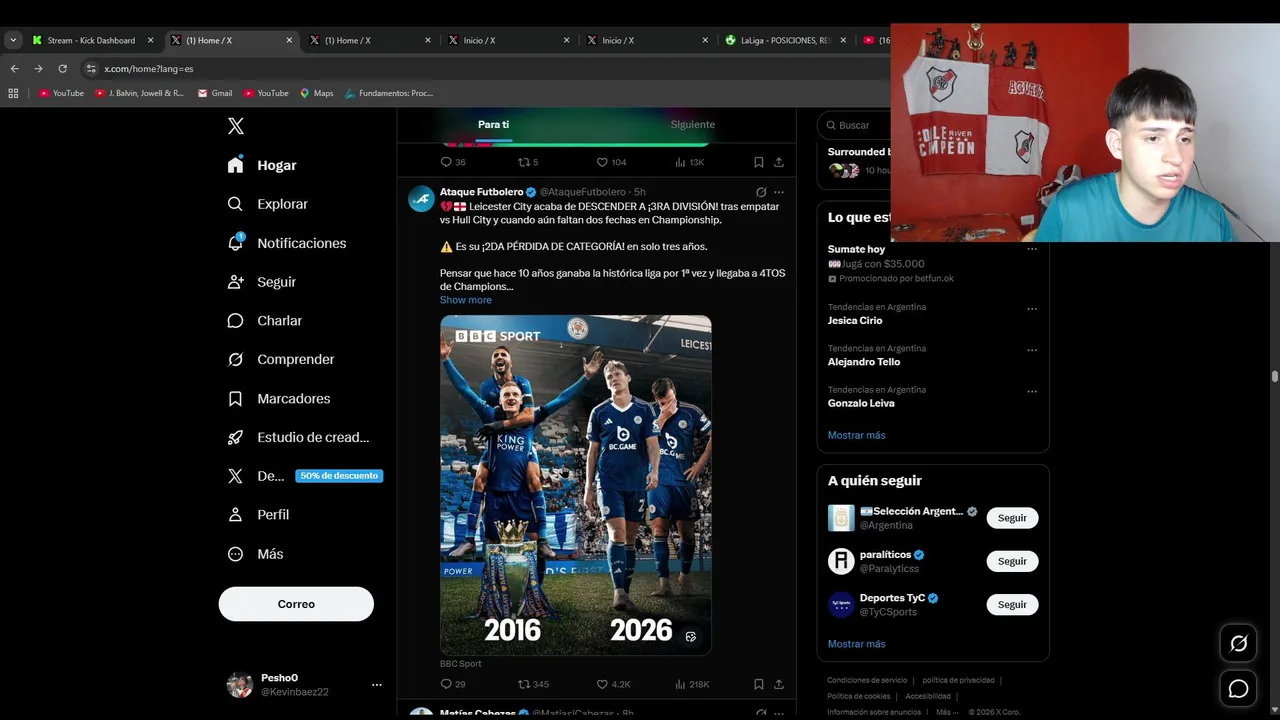Image resolution: width=1280 pixels, height=720 pixels.
Task: Open Notificaciones in the sidebar
Action: (x=286, y=243)
